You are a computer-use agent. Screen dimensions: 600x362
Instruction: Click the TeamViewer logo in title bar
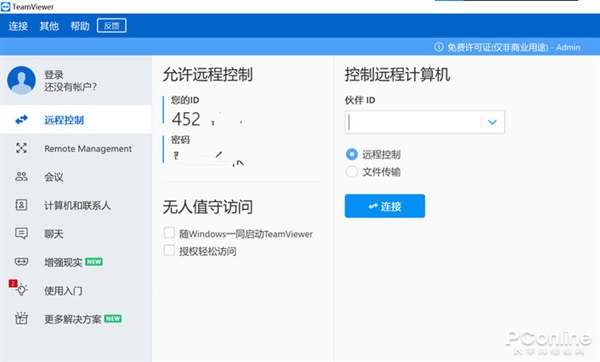tap(5, 7)
